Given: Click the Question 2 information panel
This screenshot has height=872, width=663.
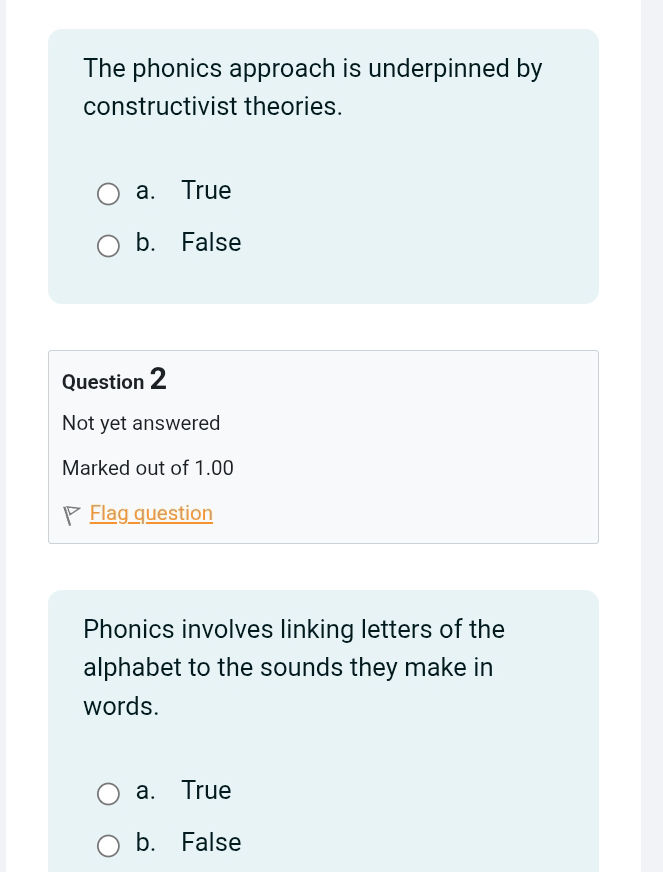Looking at the screenshot, I should tap(323, 447).
